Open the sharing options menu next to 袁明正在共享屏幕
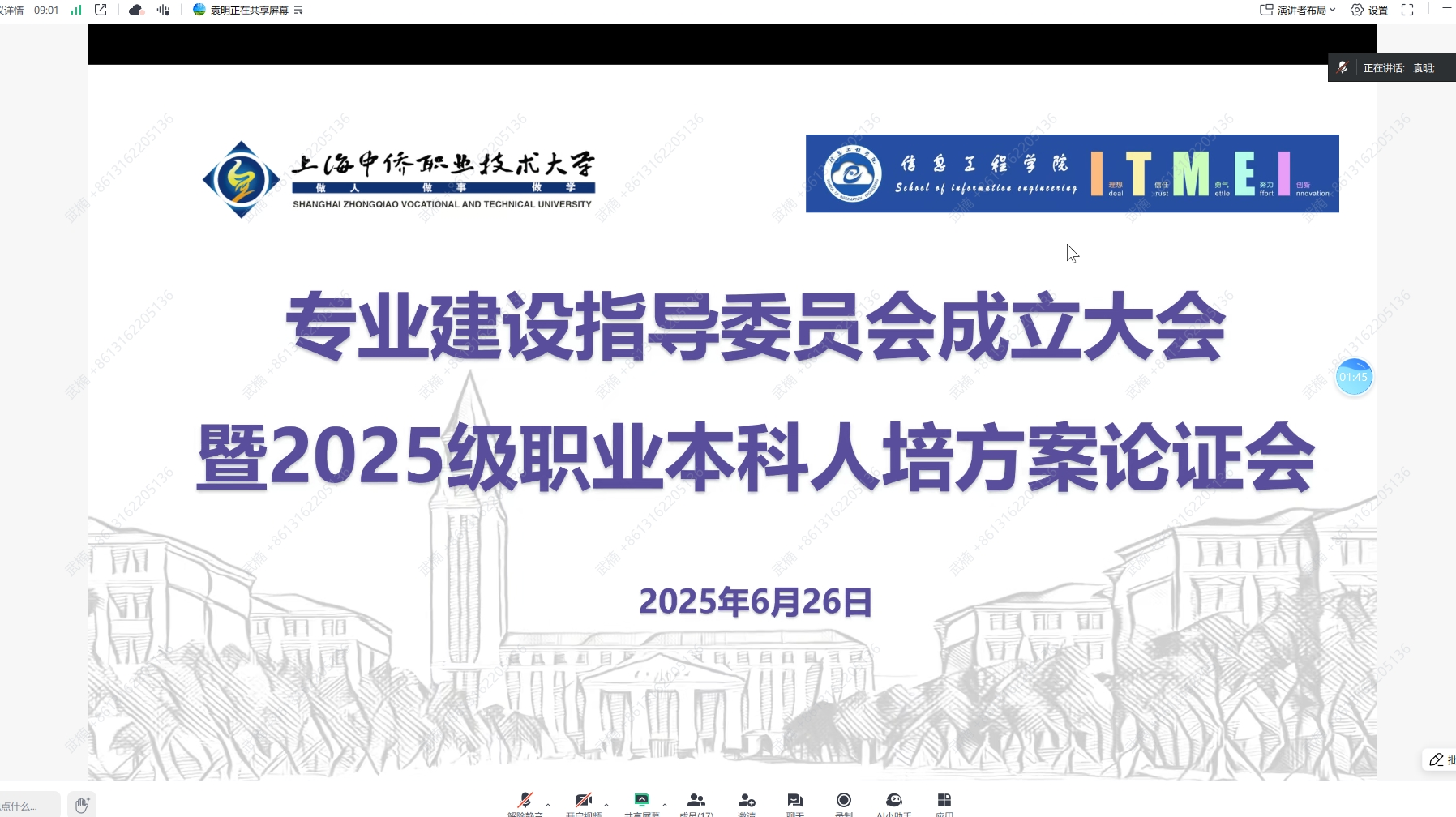The width and height of the screenshot is (1456, 817). [x=298, y=11]
